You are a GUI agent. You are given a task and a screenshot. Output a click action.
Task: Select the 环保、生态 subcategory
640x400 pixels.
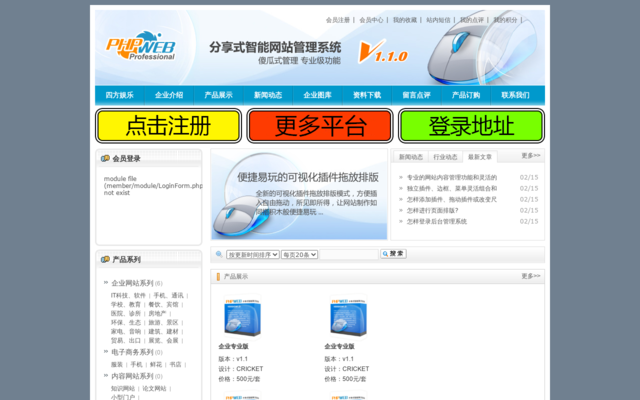(126, 322)
